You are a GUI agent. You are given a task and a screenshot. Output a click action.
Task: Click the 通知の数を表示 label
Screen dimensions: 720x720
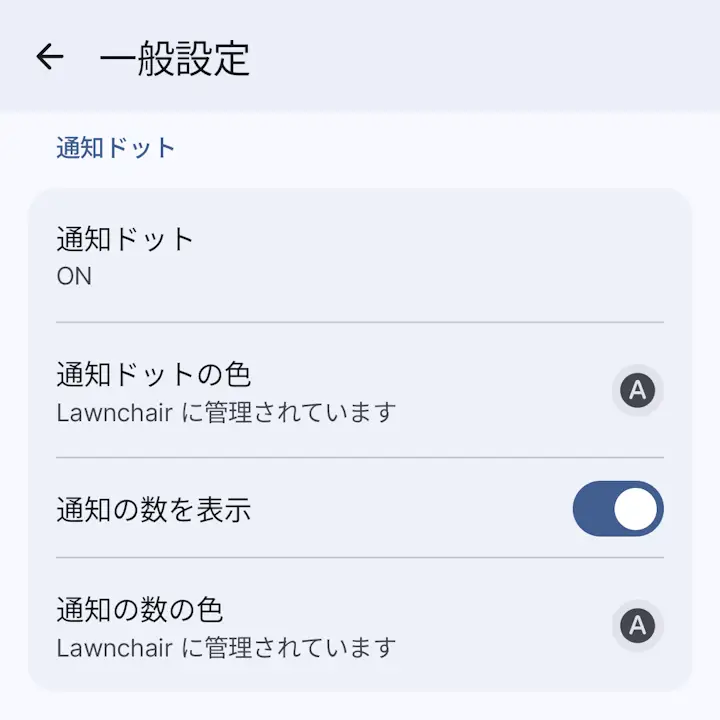coord(154,509)
